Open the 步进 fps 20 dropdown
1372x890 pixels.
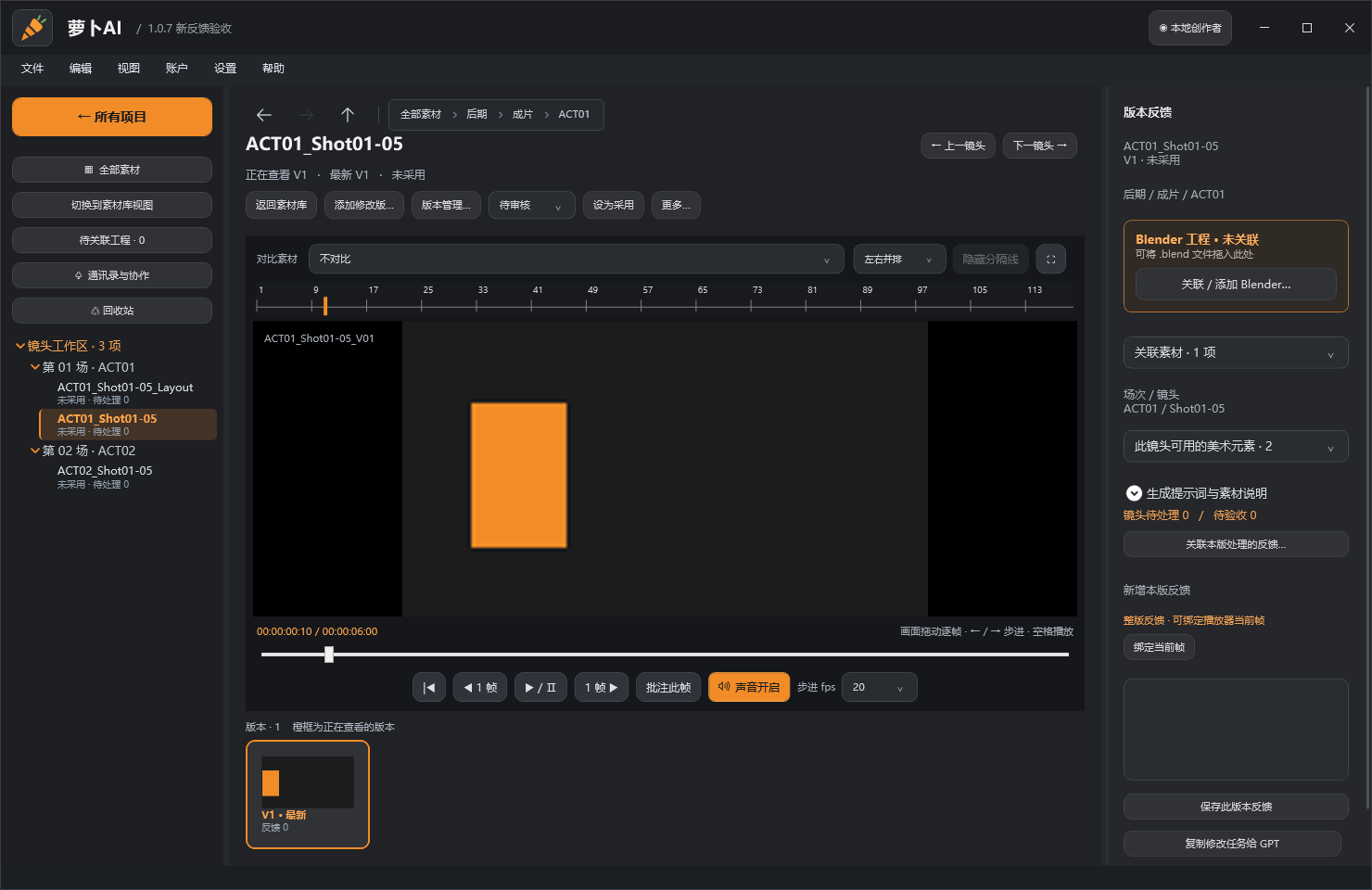(880, 687)
